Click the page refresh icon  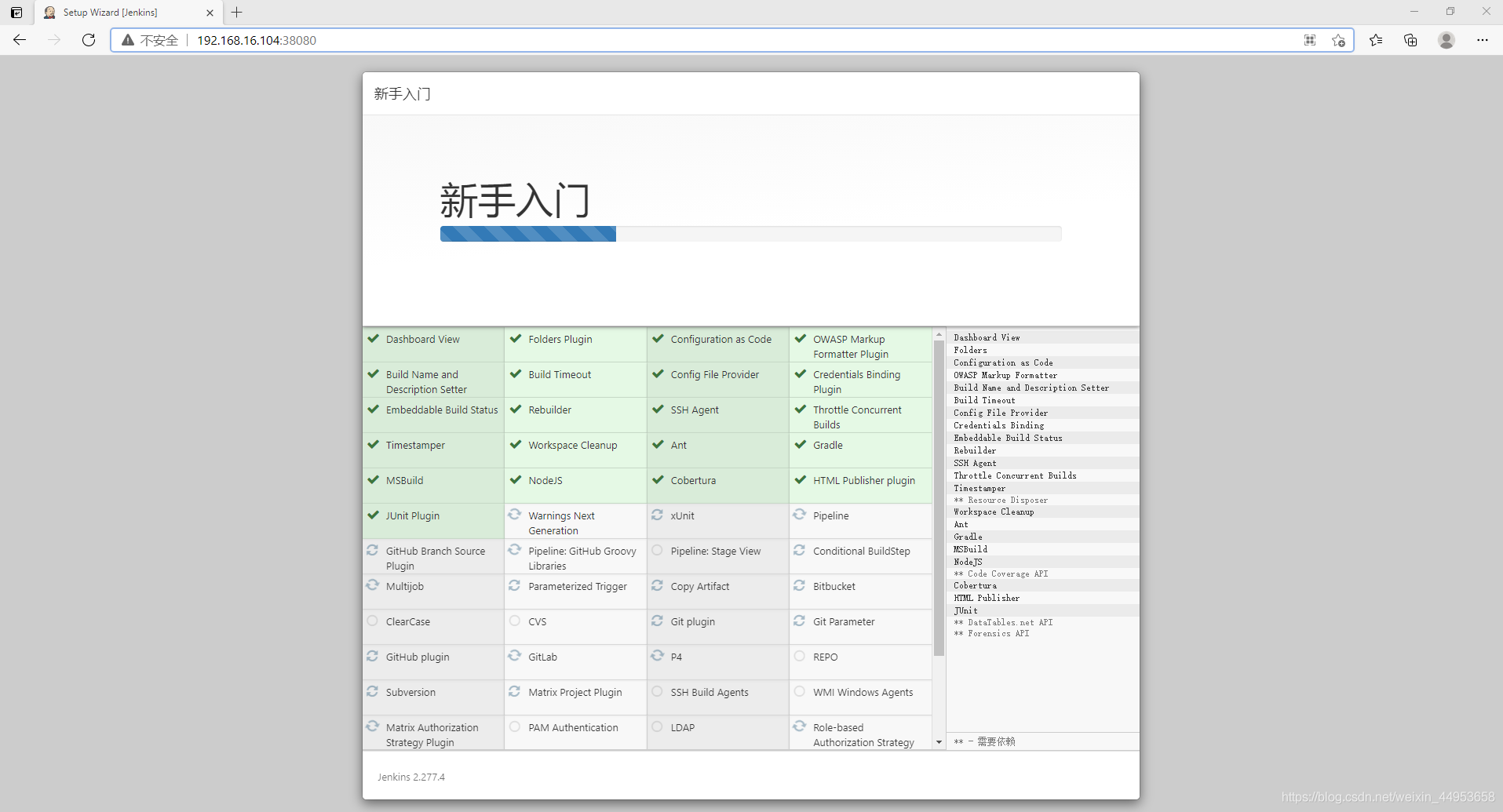click(x=89, y=40)
